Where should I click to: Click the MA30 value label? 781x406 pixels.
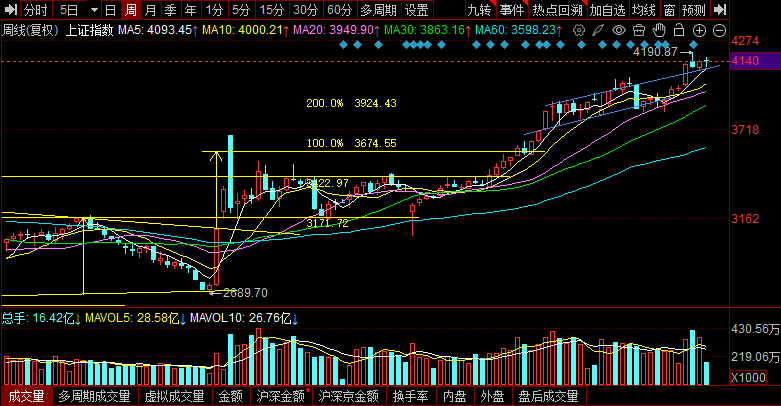click(x=427, y=30)
